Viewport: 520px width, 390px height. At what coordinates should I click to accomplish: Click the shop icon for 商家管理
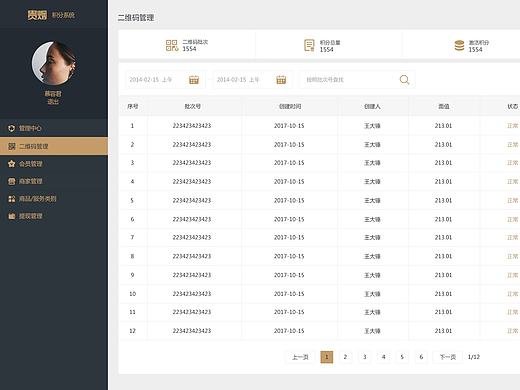[x=12, y=181]
